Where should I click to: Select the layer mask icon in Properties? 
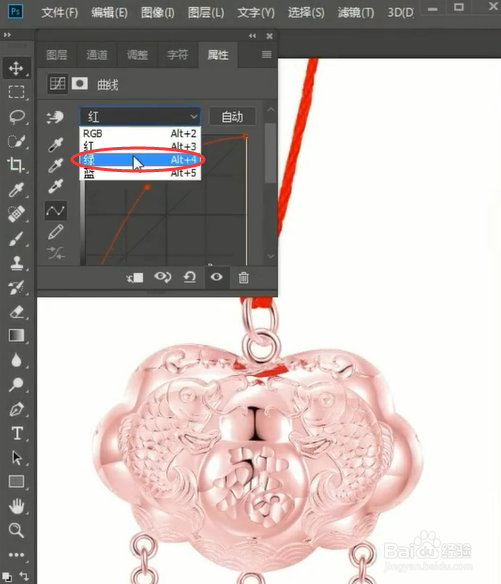pyautogui.click(x=79, y=83)
